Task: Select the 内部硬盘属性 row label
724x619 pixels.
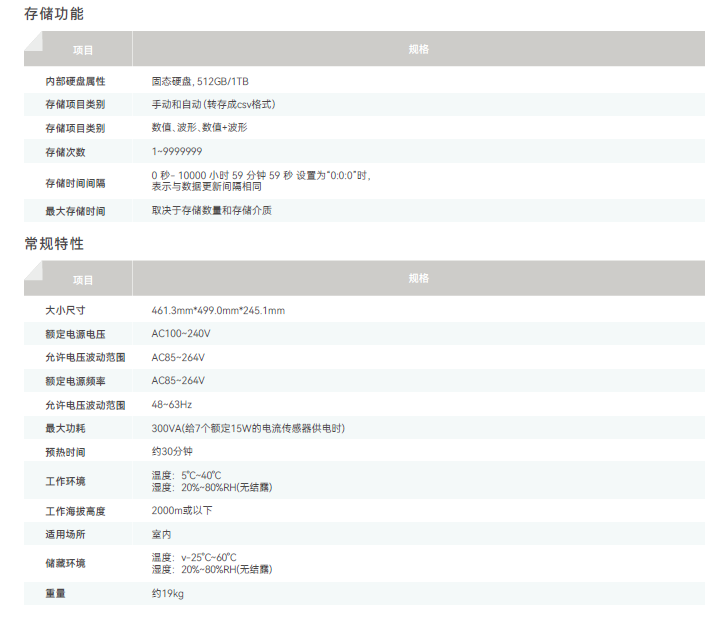Action: tap(75, 81)
